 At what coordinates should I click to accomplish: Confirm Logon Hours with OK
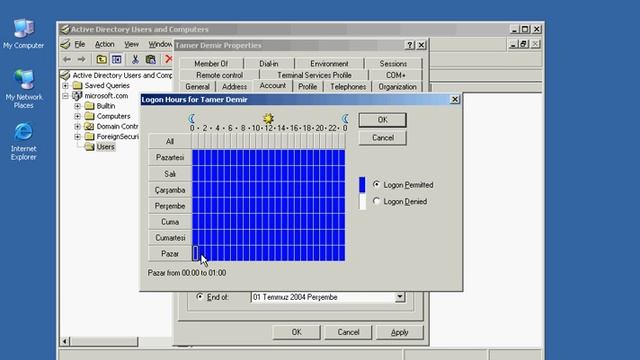[x=382, y=120]
